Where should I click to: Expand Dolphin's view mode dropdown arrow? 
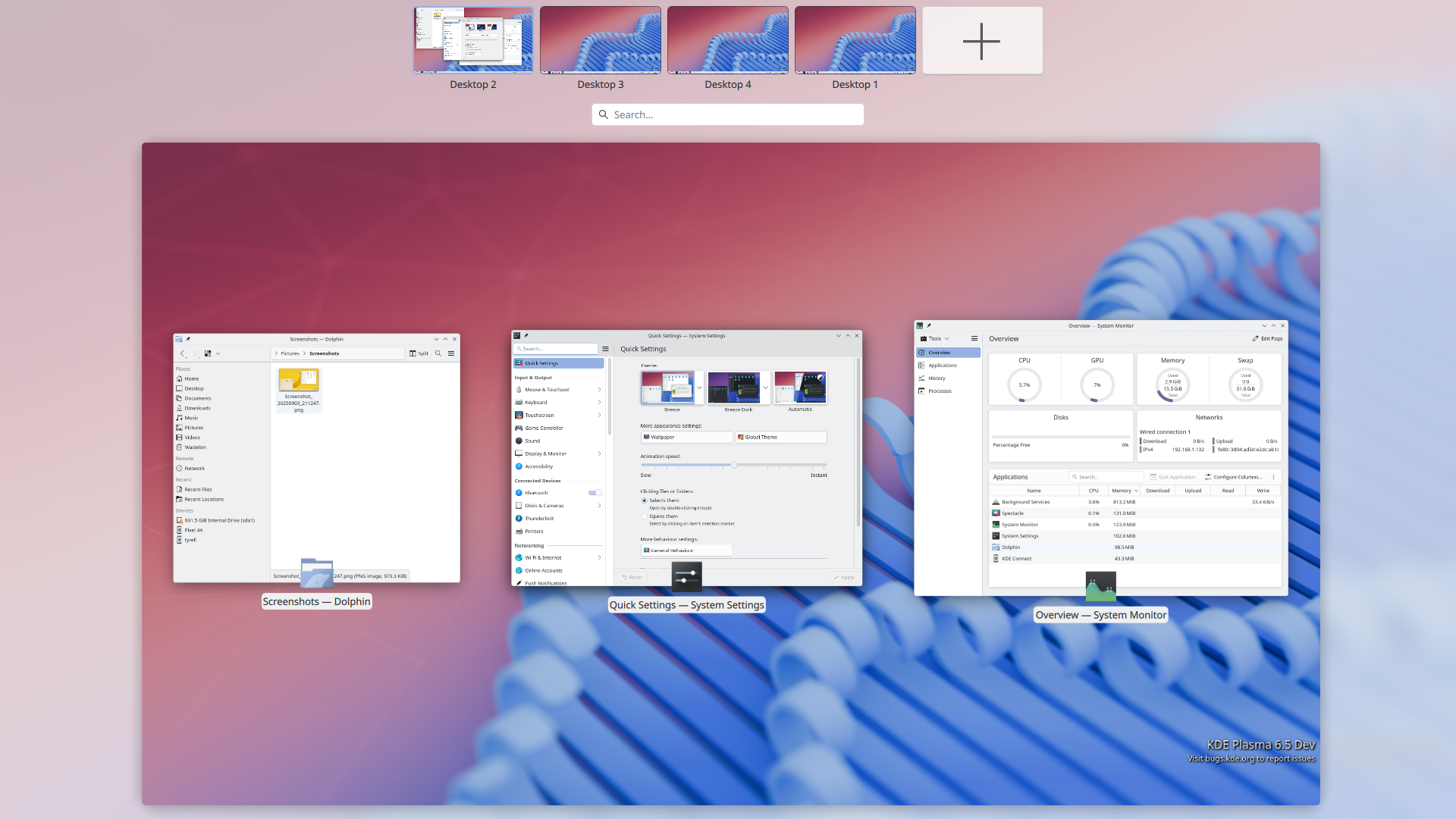tap(218, 353)
